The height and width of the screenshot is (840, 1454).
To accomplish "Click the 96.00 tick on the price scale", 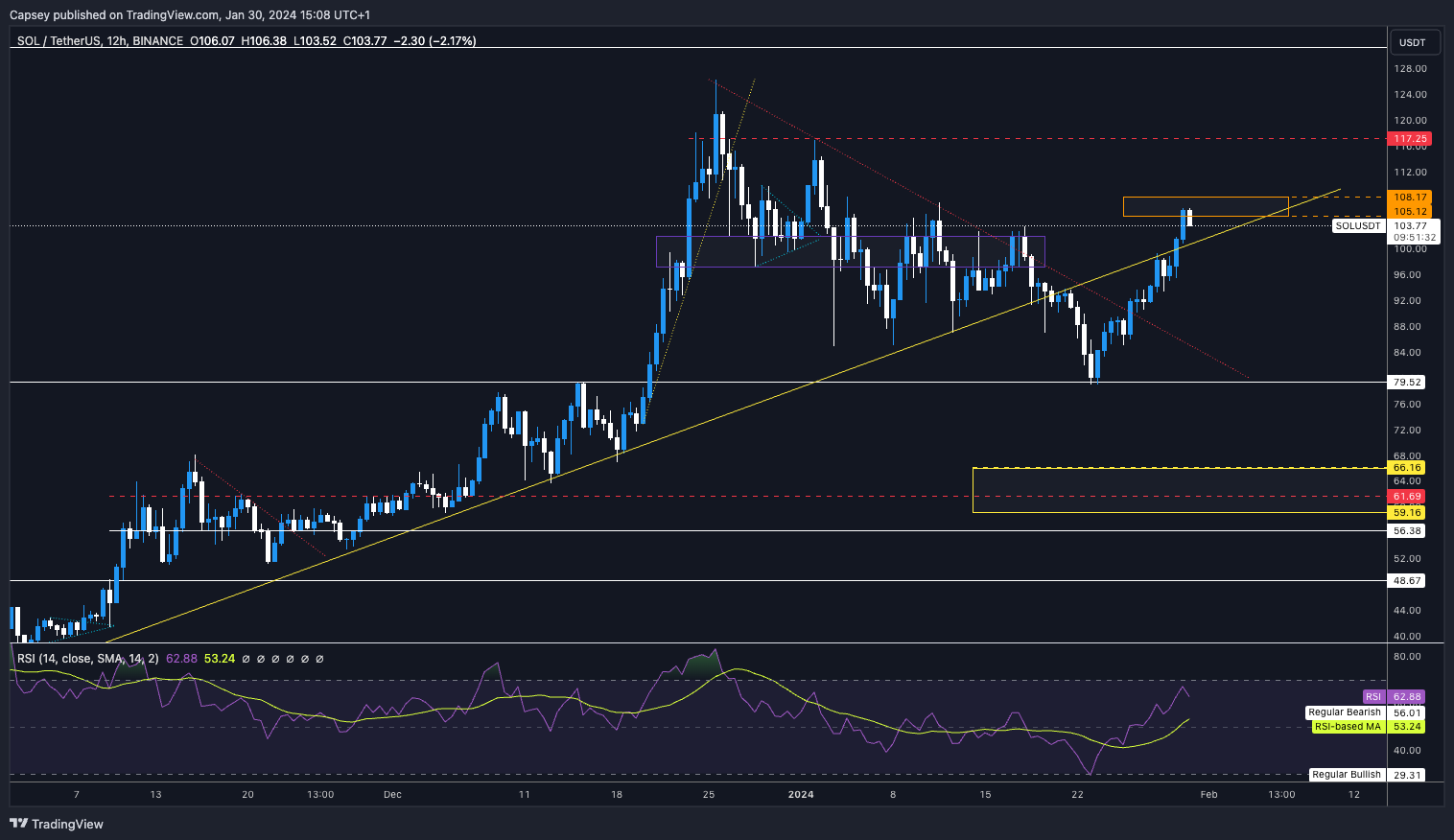I will tap(1408, 275).
